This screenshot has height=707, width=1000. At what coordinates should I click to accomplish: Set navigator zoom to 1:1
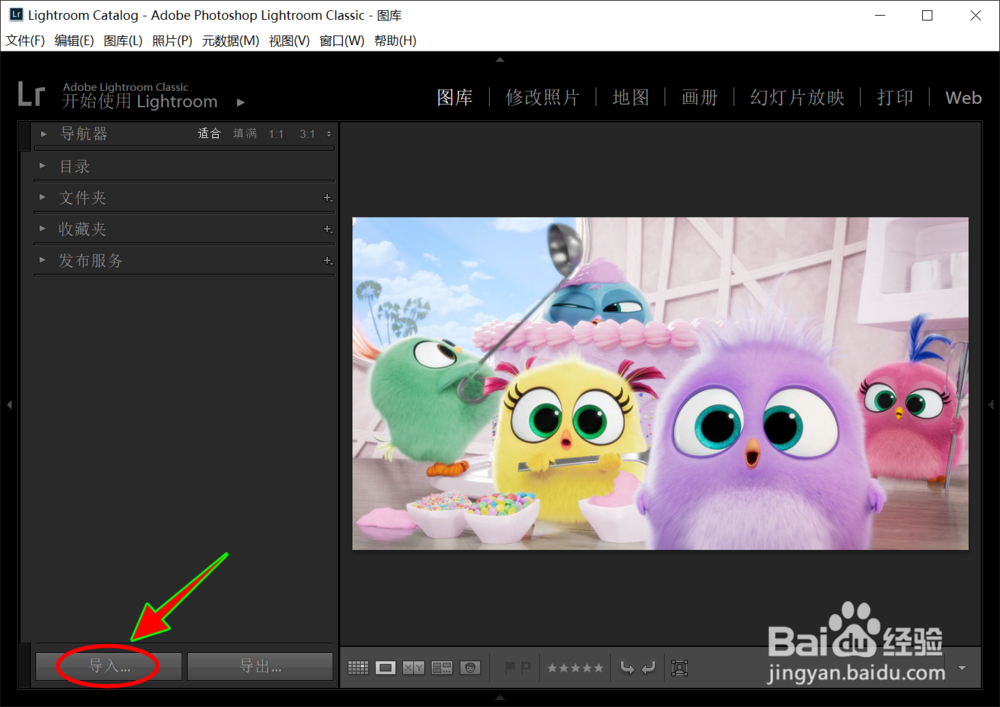coord(276,134)
